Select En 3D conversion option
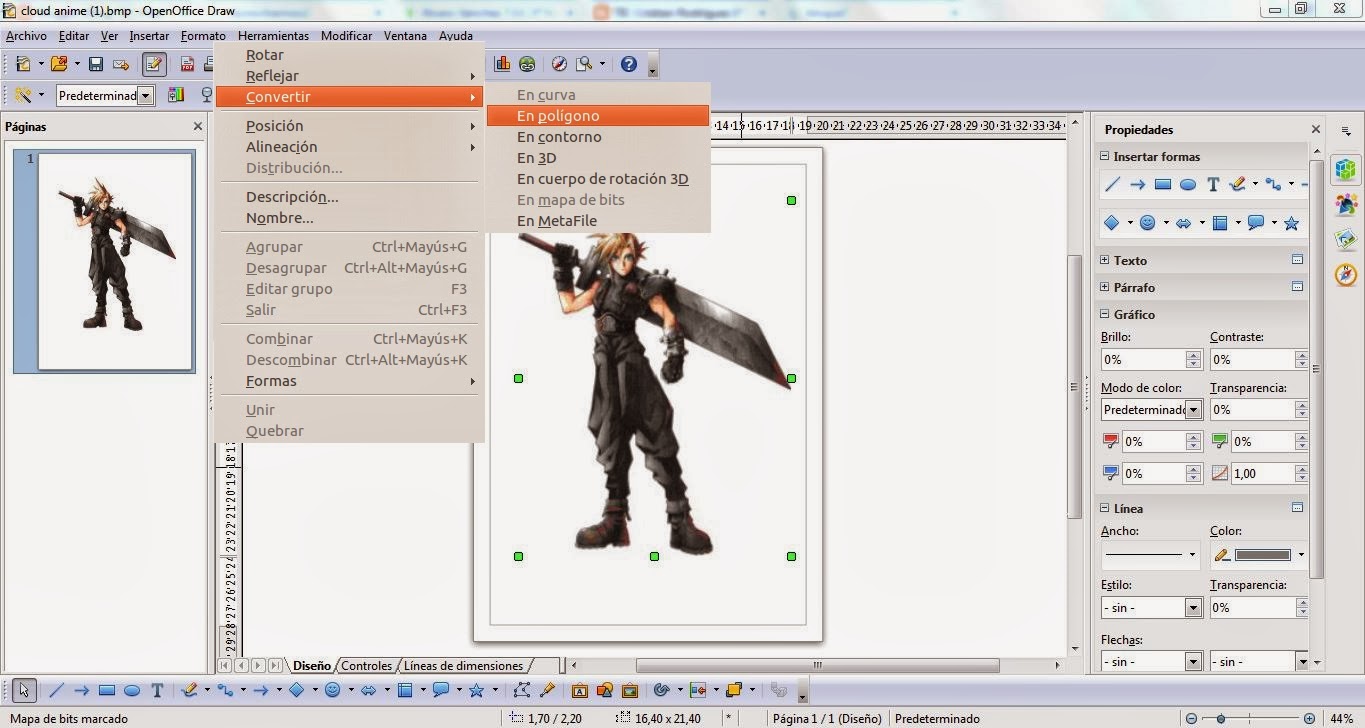The width and height of the screenshot is (1365, 728). click(598, 158)
